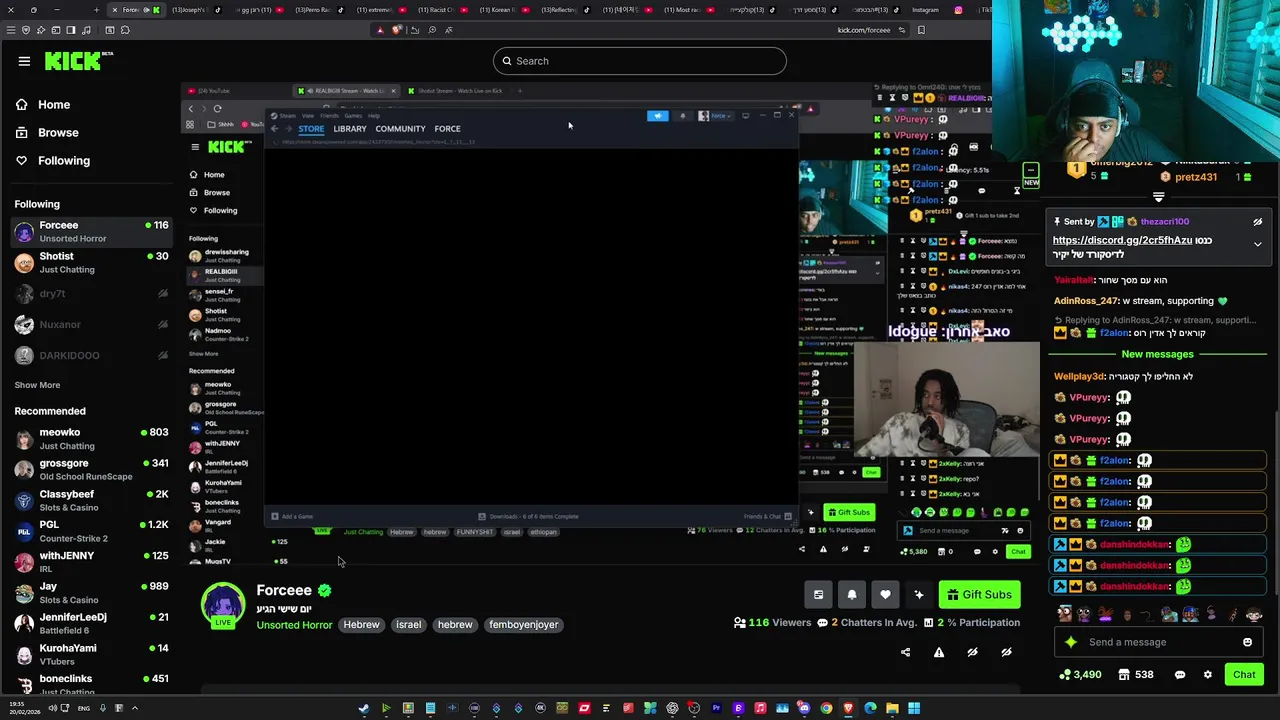The image size is (1280, 720).
Task: Open grossgore recommended channel
Action: click(90, 470)
